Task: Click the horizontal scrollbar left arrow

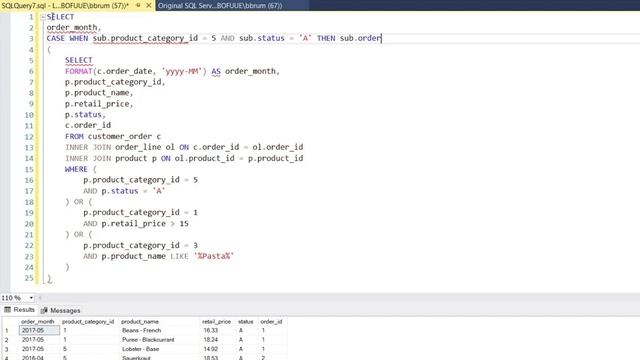Action: (40, 298)
